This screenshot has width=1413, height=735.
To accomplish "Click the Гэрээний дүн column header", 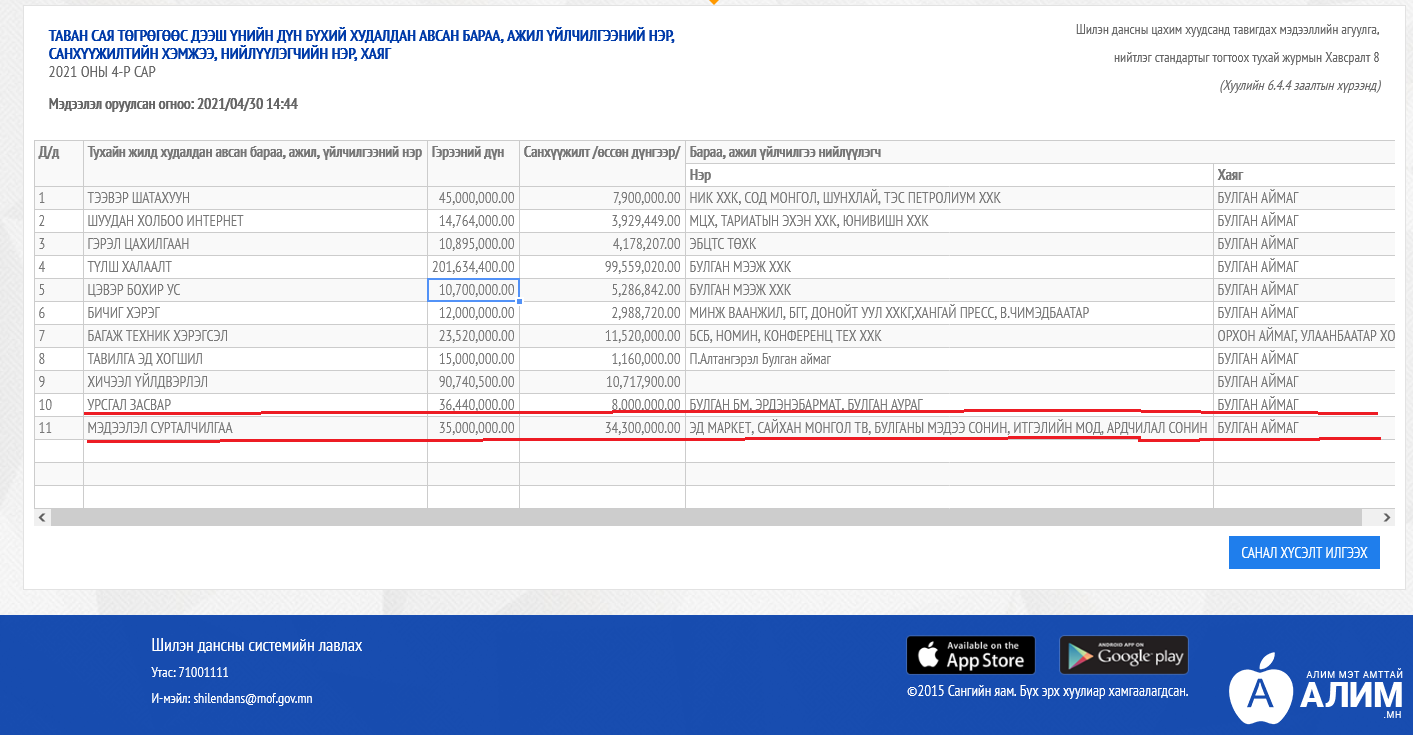I will (474, 162).
